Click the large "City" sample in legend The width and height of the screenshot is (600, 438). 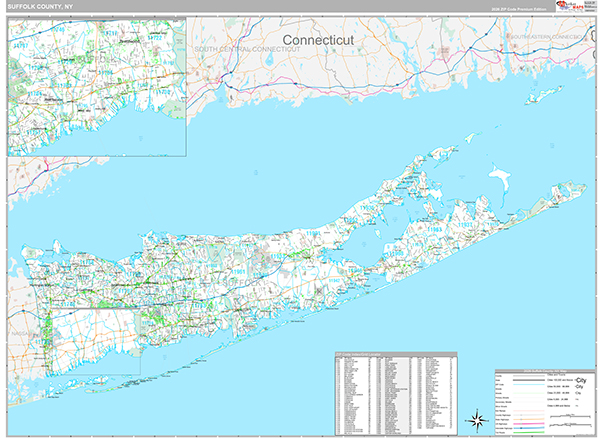tap(581, 380)
